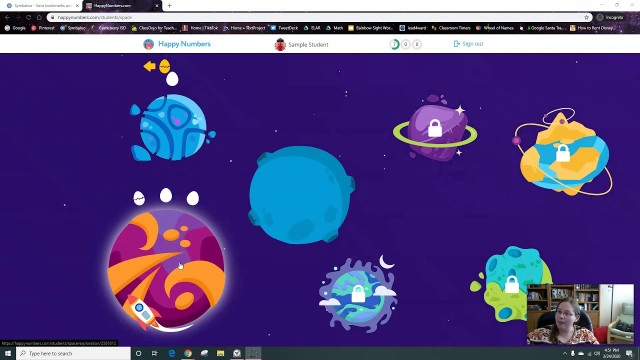640x360 pixels.
Task: Click the locked purple ringed planet
Action: click(x=435, y=129)
